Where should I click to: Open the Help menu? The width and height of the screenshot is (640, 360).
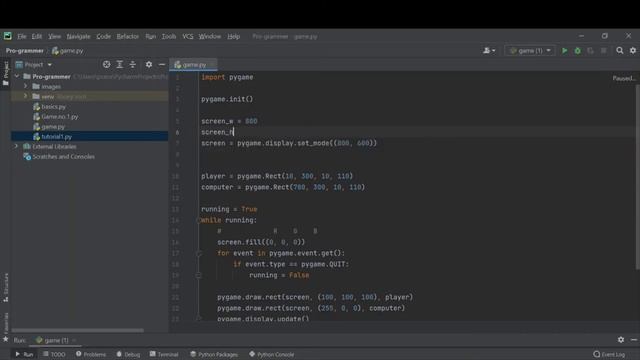pos(233,36)
